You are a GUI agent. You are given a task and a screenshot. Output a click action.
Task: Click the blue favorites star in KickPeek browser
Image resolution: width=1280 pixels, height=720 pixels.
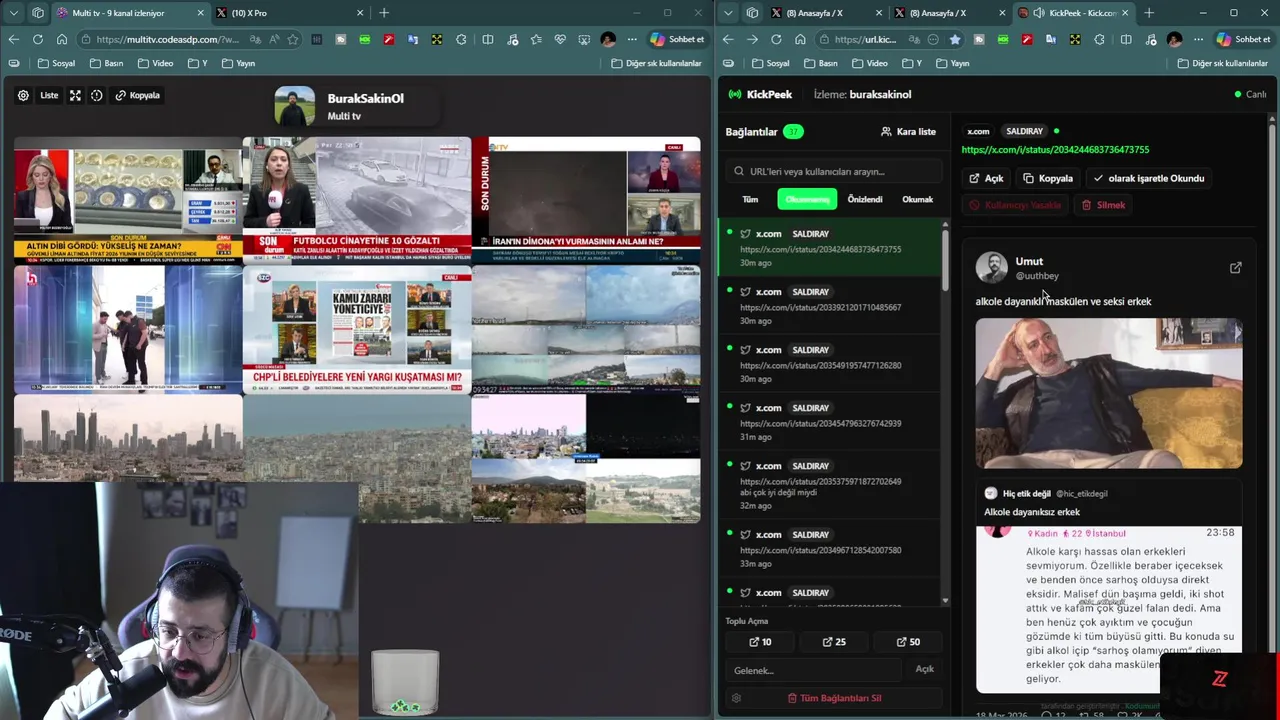coord(954,39)
